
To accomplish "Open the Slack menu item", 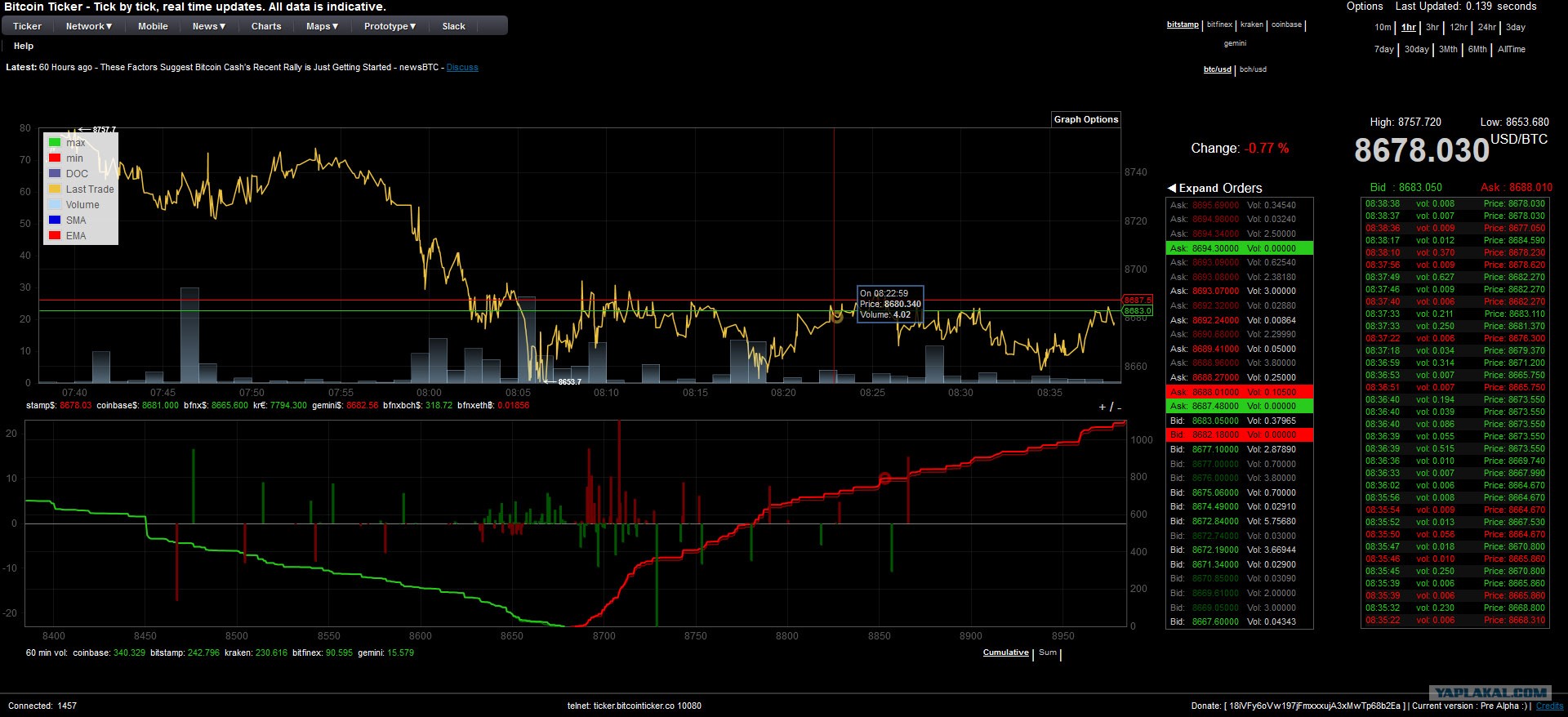I will [454, 26].
